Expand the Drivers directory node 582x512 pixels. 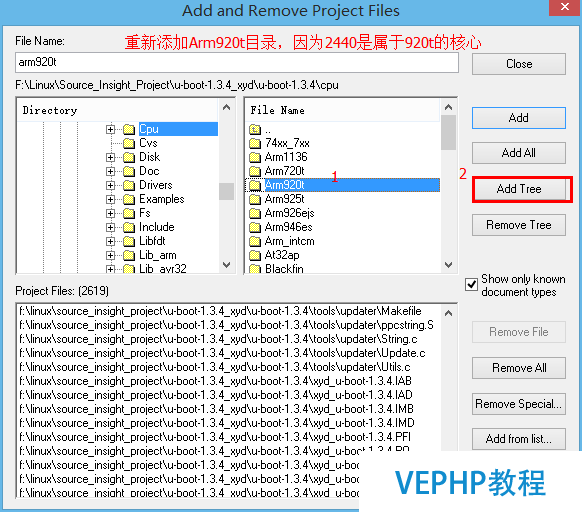pyautogui.click(x=110, y=185)
